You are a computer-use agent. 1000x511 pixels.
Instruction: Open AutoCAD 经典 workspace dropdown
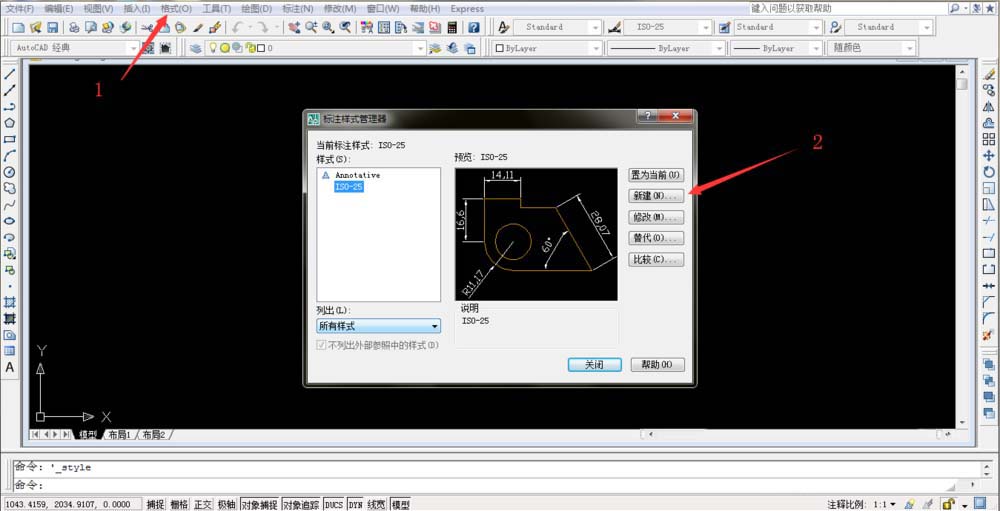75,48
